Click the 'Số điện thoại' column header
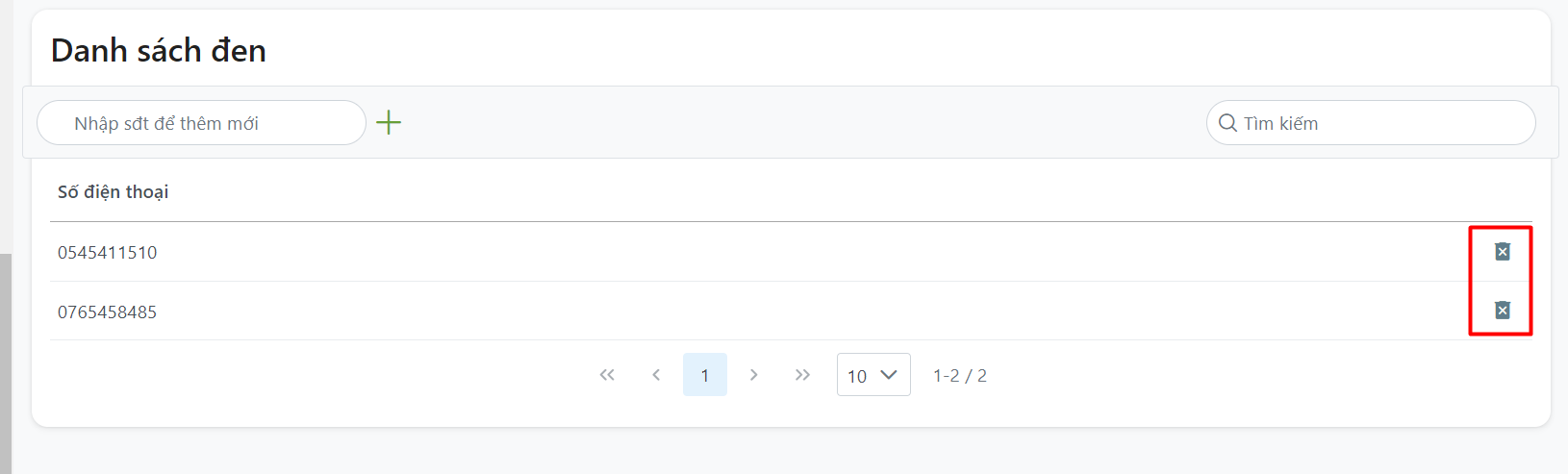The height and width of the screenshot is (474, 1568). 114,192
